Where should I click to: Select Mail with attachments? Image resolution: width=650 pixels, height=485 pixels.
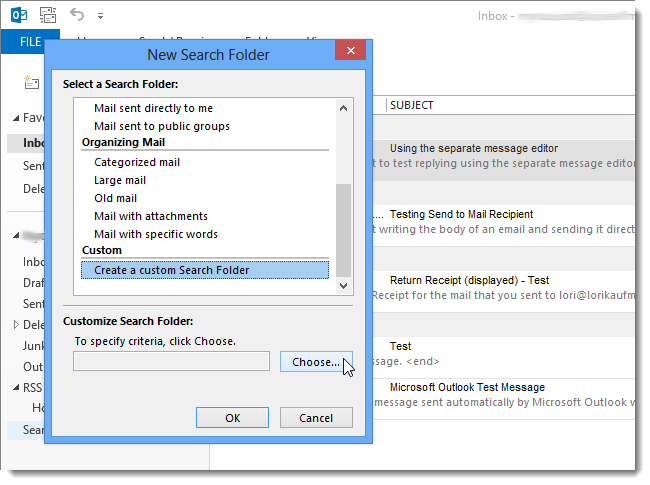click(151, 216)
